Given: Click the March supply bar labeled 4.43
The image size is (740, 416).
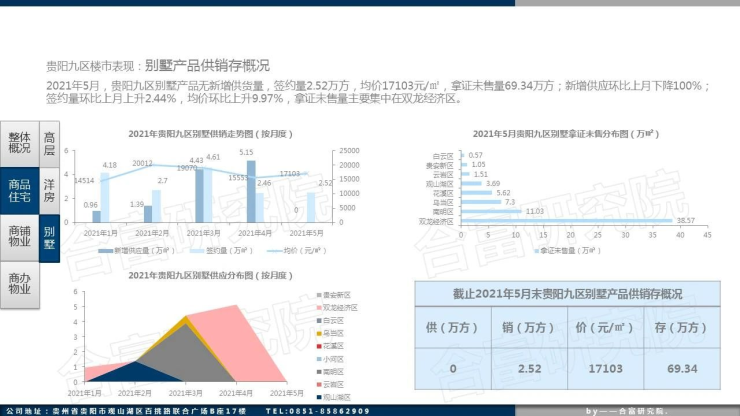Looking at the screenshot, I should tap(200, 196).
